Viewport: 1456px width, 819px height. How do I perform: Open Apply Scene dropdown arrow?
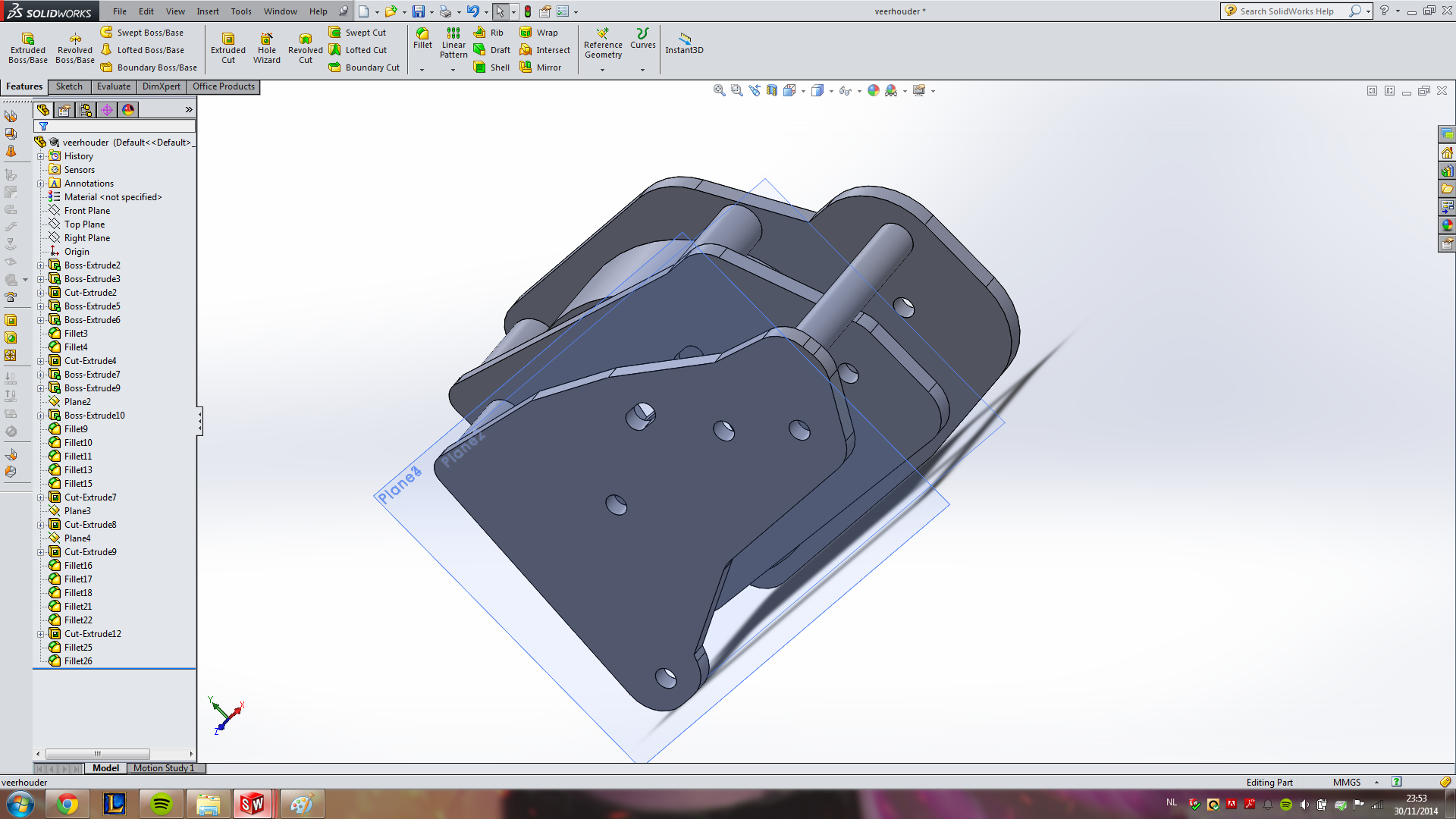pyautogui.click(x=905, y=91)
